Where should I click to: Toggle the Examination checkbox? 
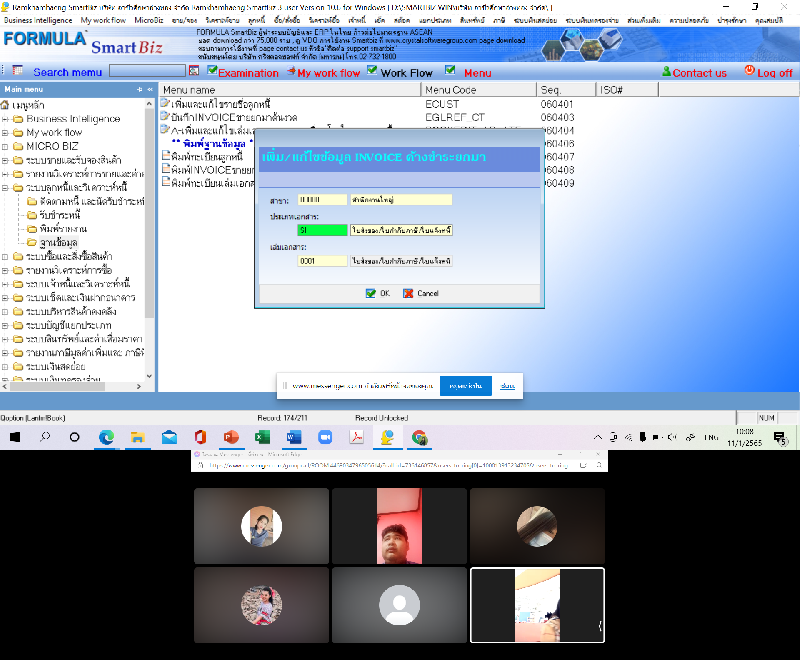coord(212,71)
